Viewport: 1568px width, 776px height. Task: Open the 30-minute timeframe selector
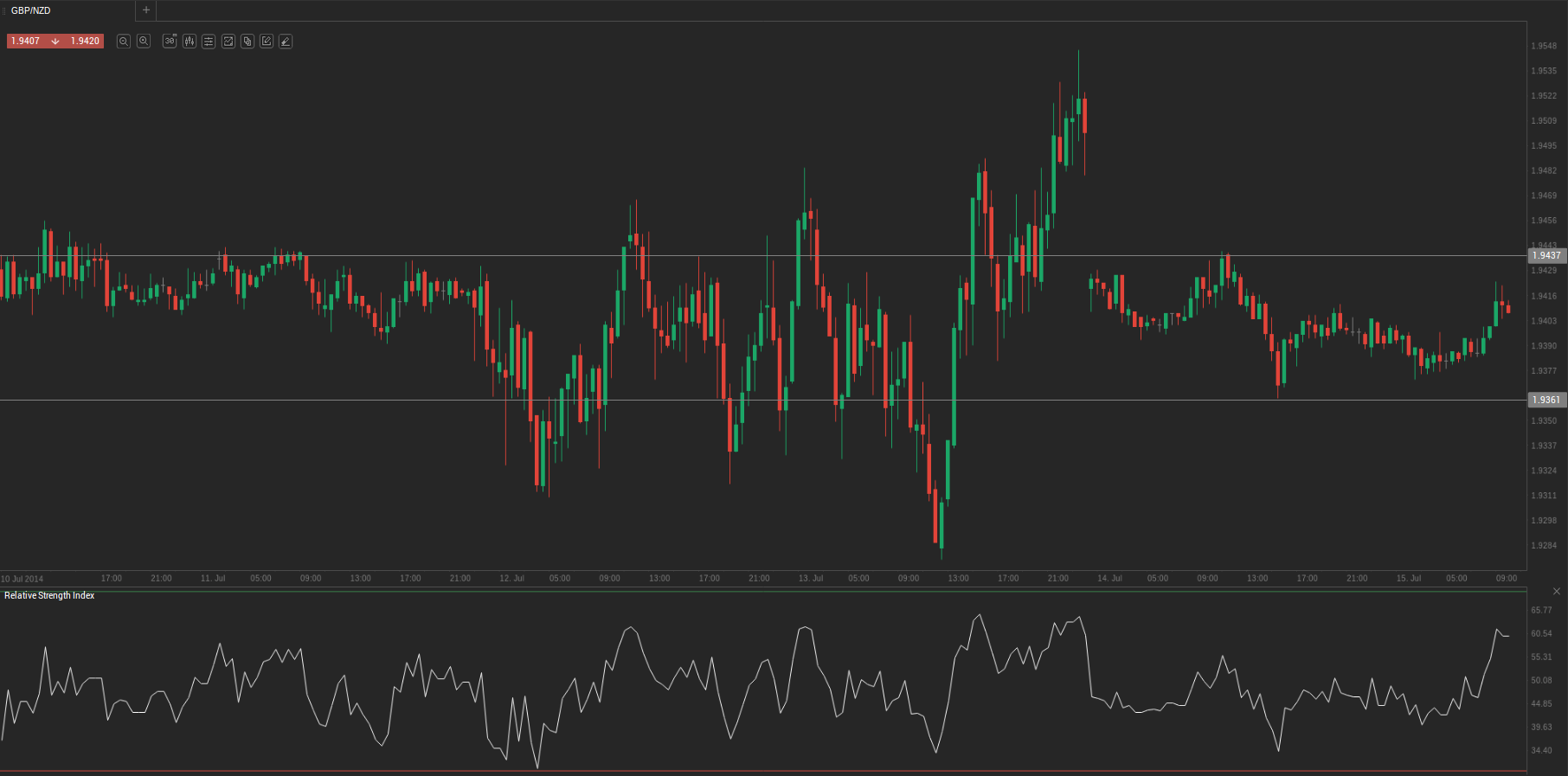(x=170, y=42)
